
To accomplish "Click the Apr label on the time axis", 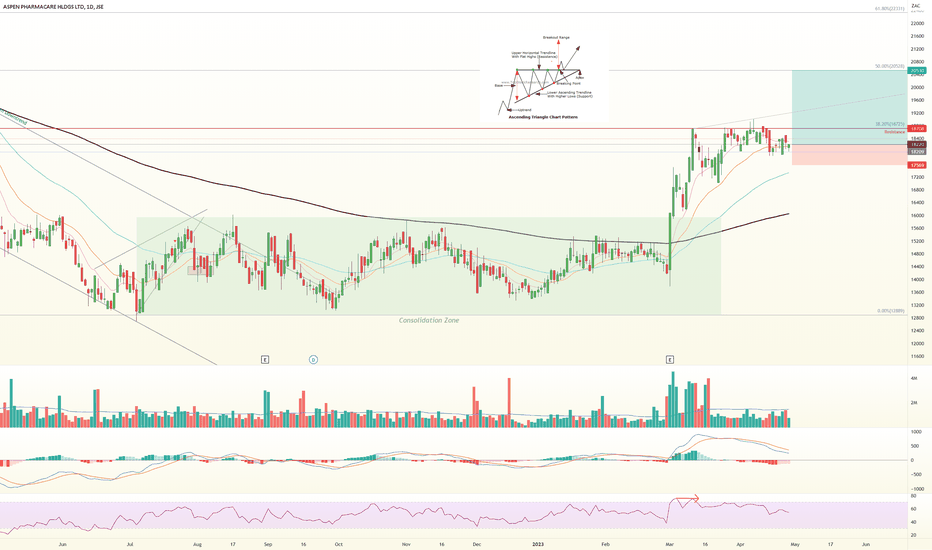I will (x=741, y=544).
